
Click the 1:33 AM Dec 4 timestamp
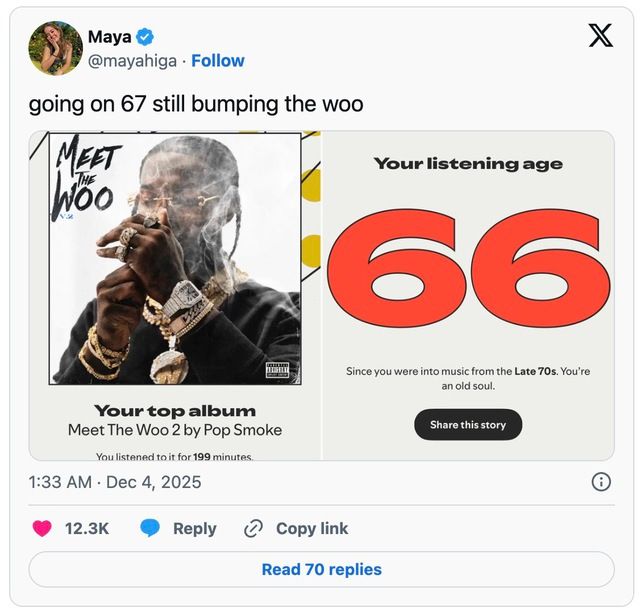point(115,482)
